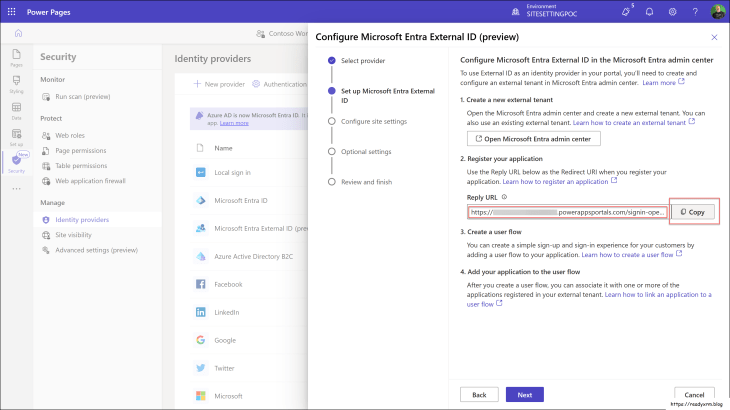Open the app launcher waffle icon
The image size is (730, 410).
coord(12,12)
